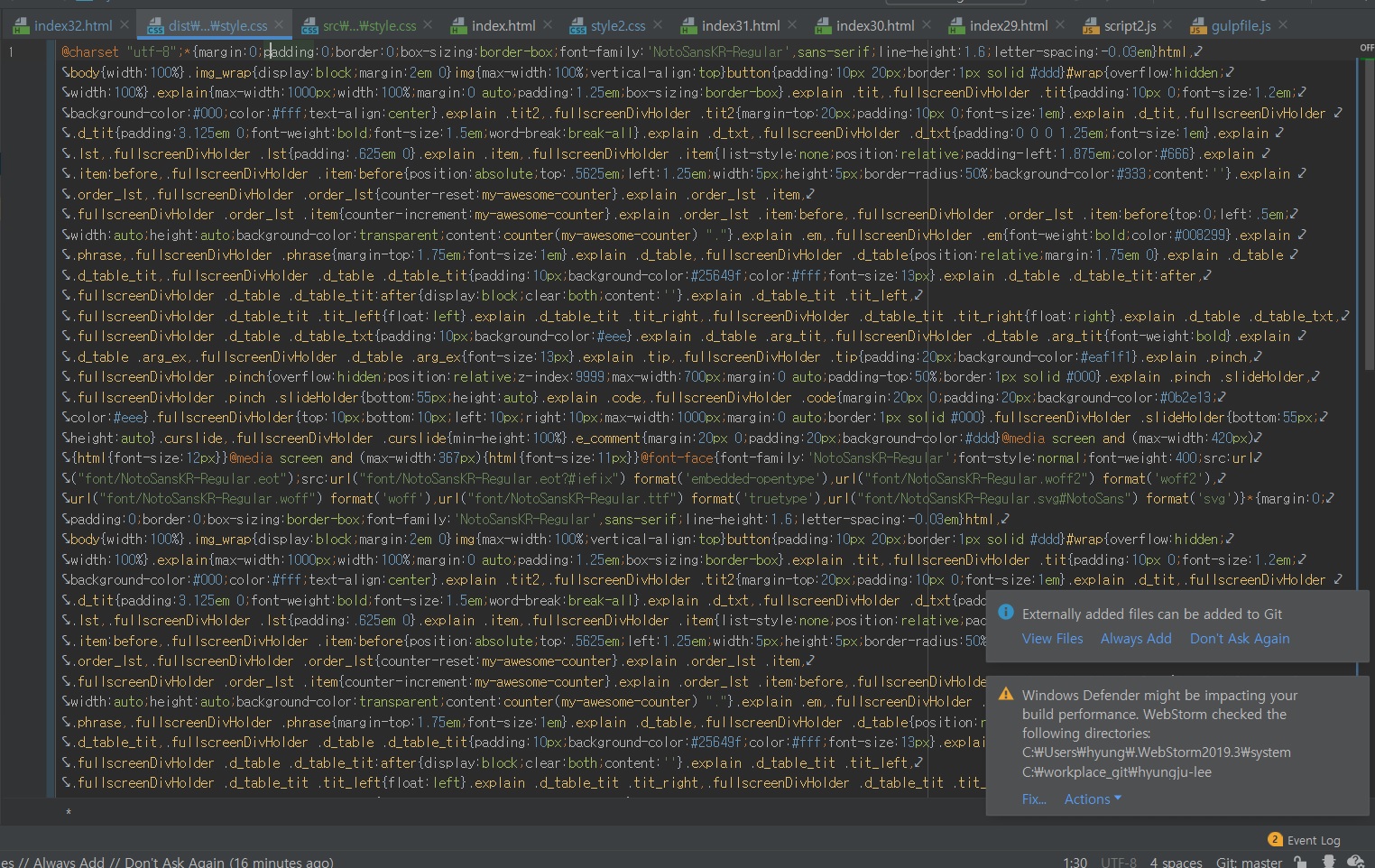Click the IDE help cloud icon in status bar
The image size is (1375, 868).
click(x=1355, y=862)
